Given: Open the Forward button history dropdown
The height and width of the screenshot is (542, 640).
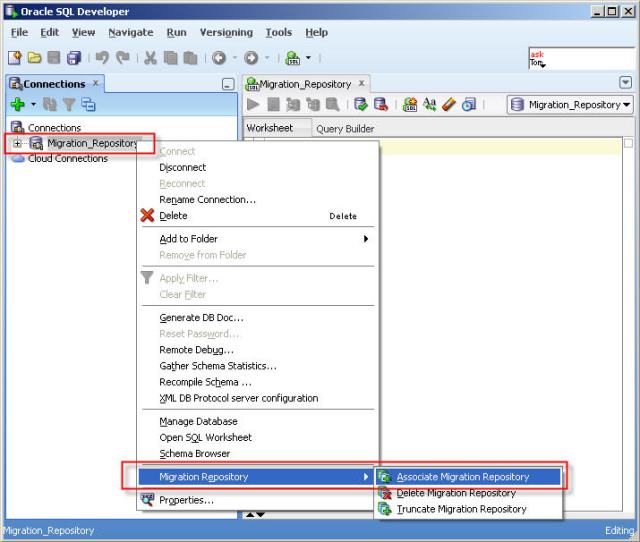Looking at the screenshot, I should [x=267, y=58].
